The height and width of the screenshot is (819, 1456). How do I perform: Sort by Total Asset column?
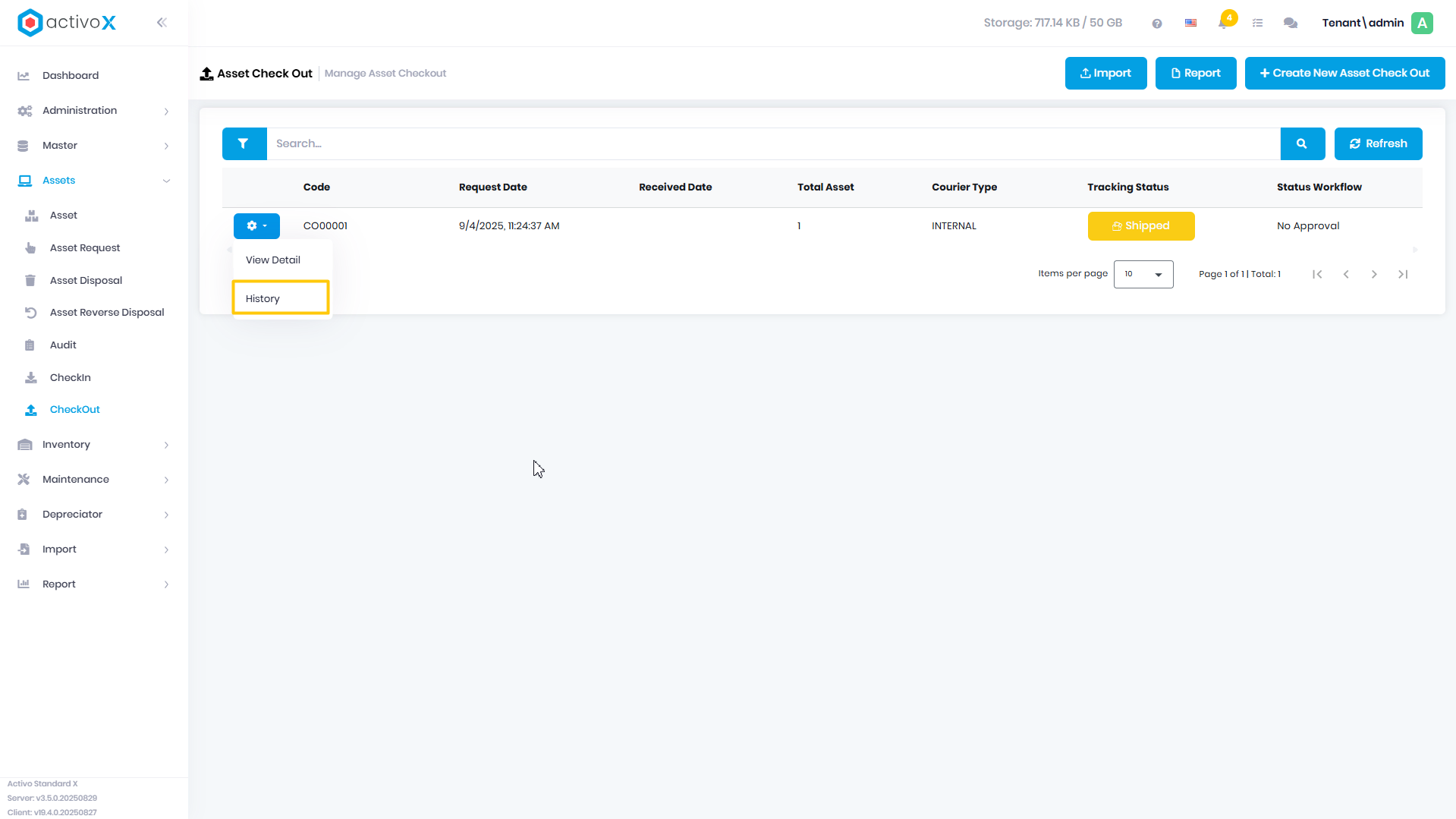click(825, 187)
